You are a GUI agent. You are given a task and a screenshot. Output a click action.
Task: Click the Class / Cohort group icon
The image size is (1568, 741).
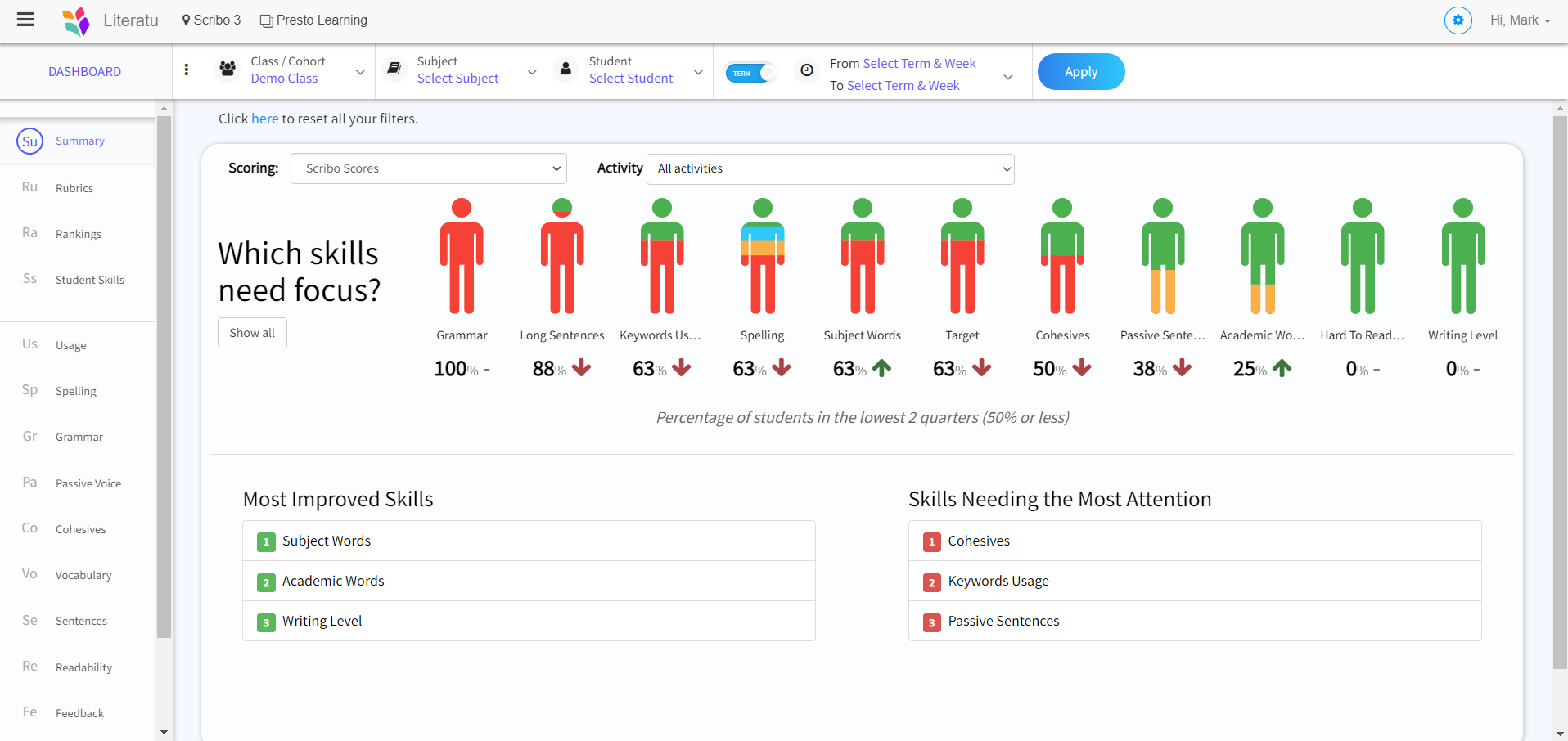coord(228,70)
